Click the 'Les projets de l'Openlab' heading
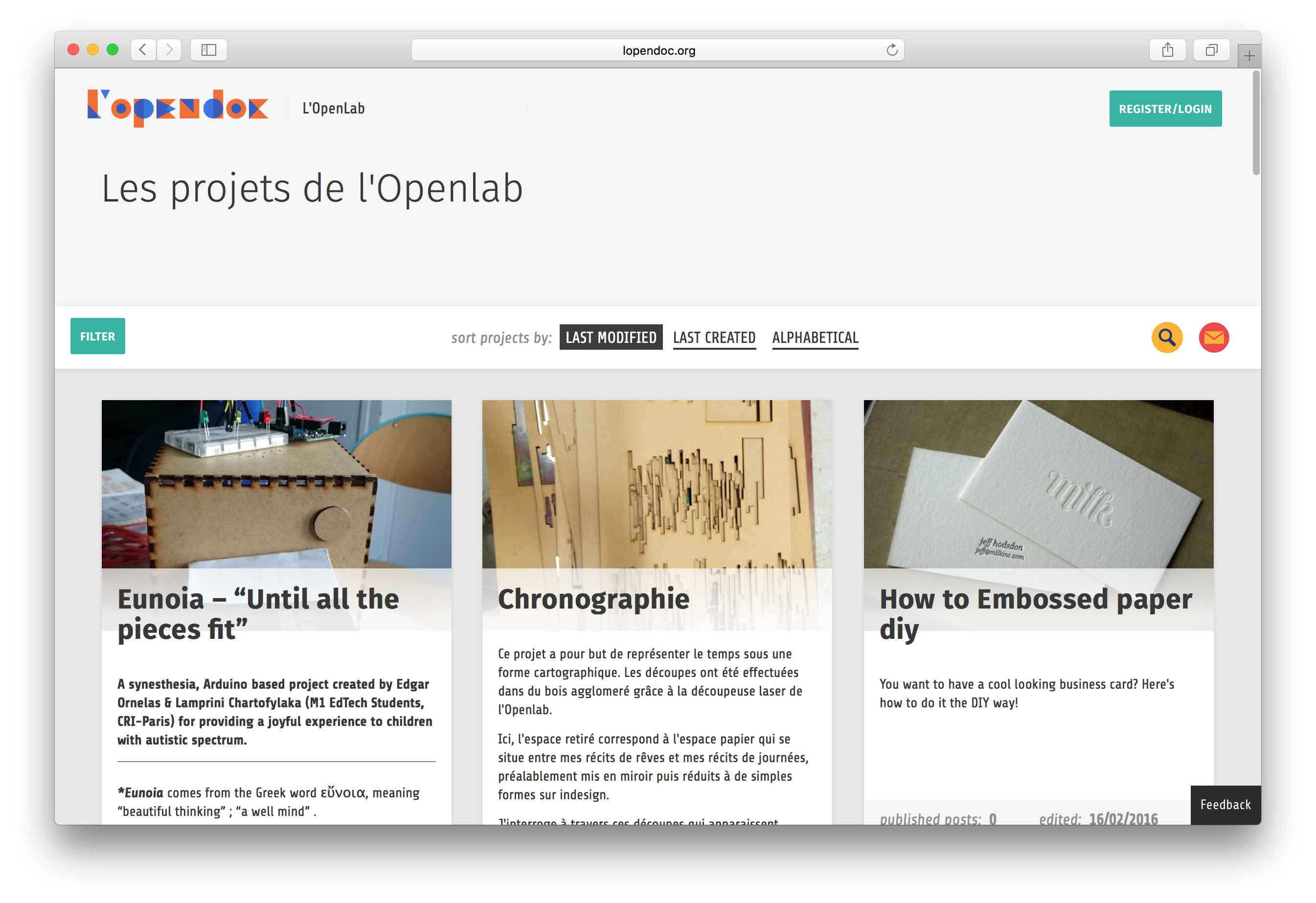The image size is (1316, 903). click(x=312, y=189)
